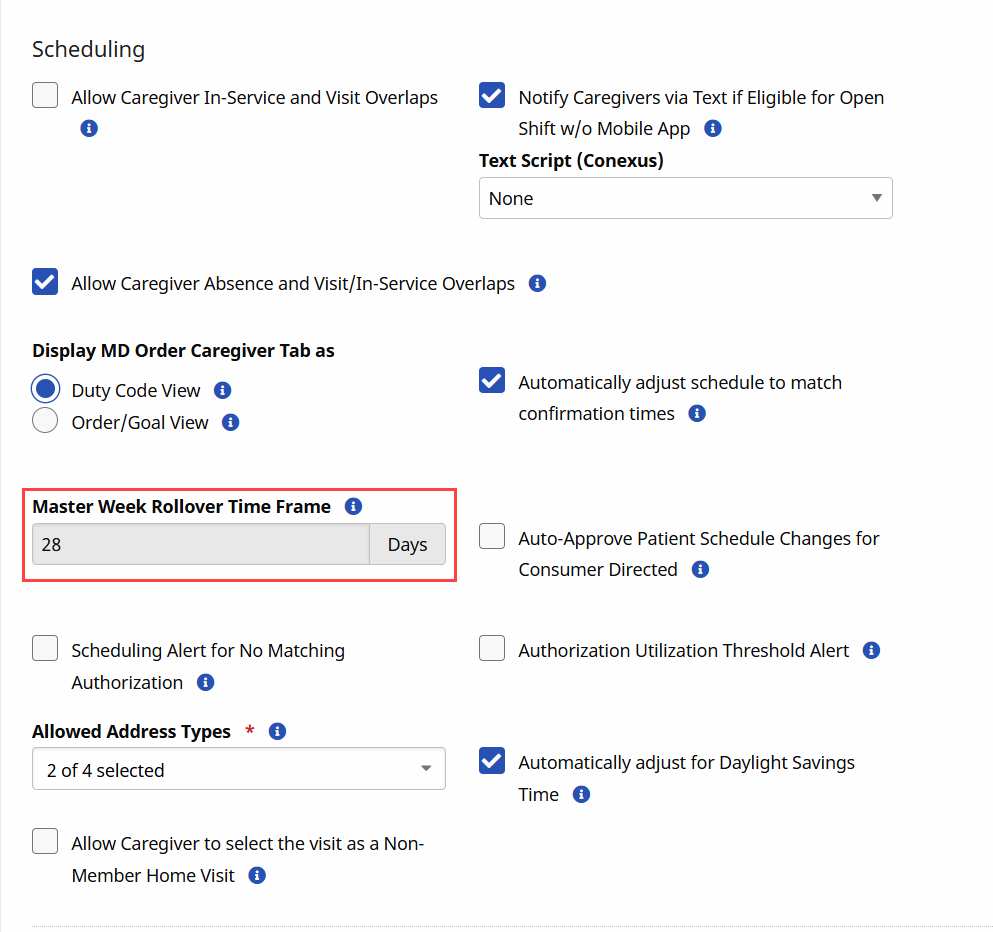Open info icon for Daylight Savings Time setting
The width and height of the screenshot is (993, 932).
coord(581,795)
